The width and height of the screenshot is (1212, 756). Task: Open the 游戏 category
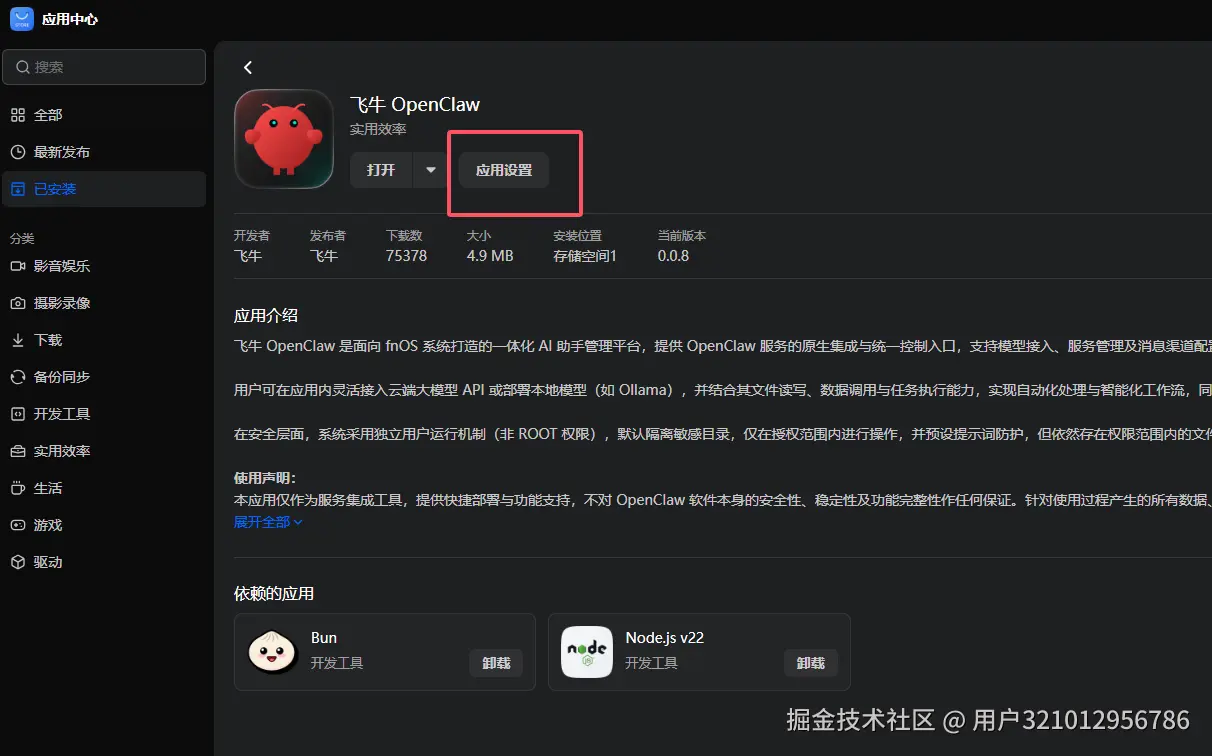[104, 525]
